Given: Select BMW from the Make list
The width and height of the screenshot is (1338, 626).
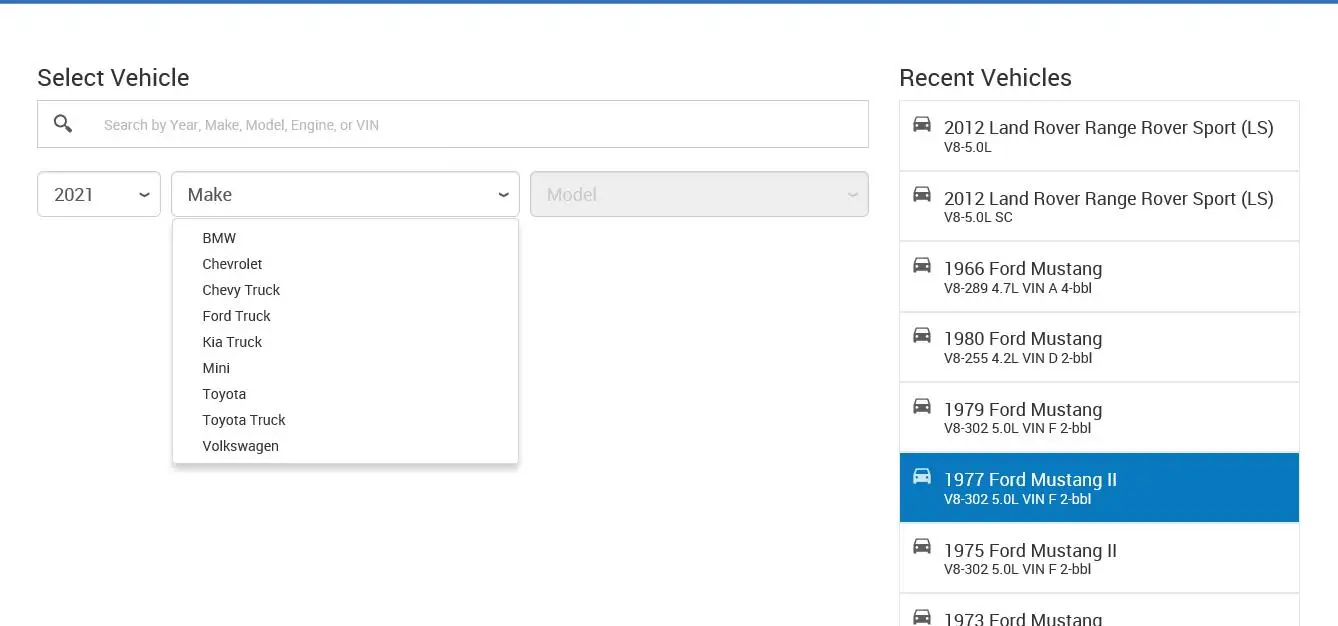Looking at the screenshot, I should click(345, 238).
